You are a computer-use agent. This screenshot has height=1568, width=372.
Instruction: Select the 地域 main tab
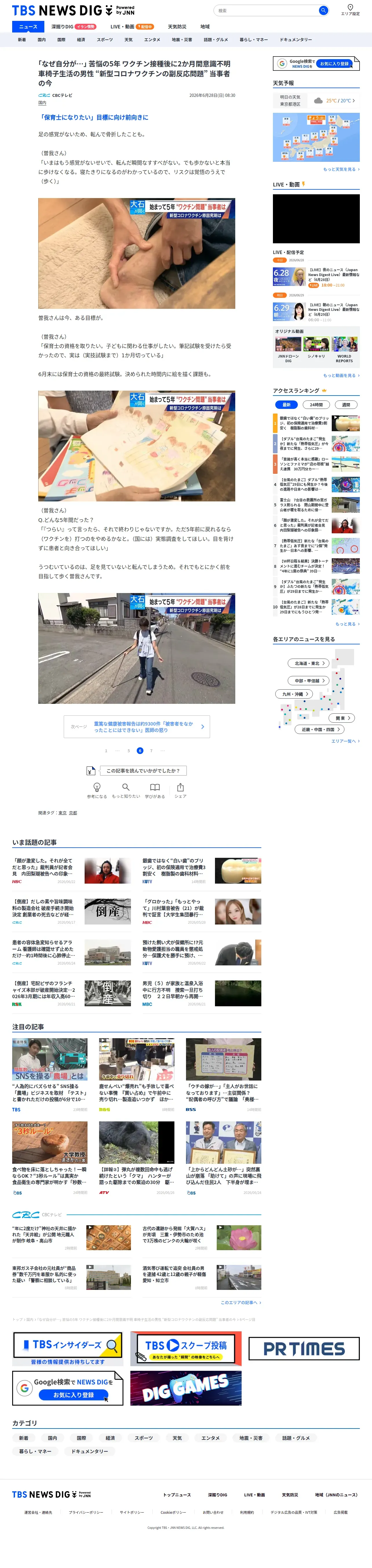pos(205,27)
